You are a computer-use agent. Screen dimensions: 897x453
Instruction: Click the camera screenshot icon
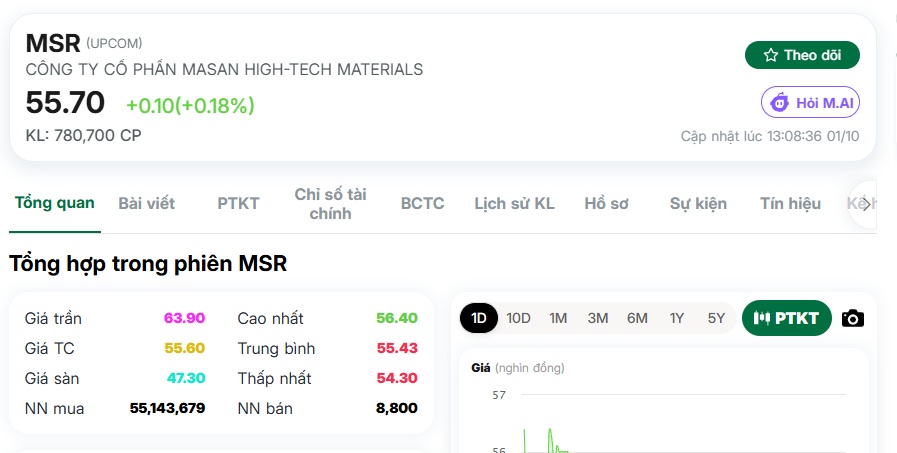tap(852, 318)
